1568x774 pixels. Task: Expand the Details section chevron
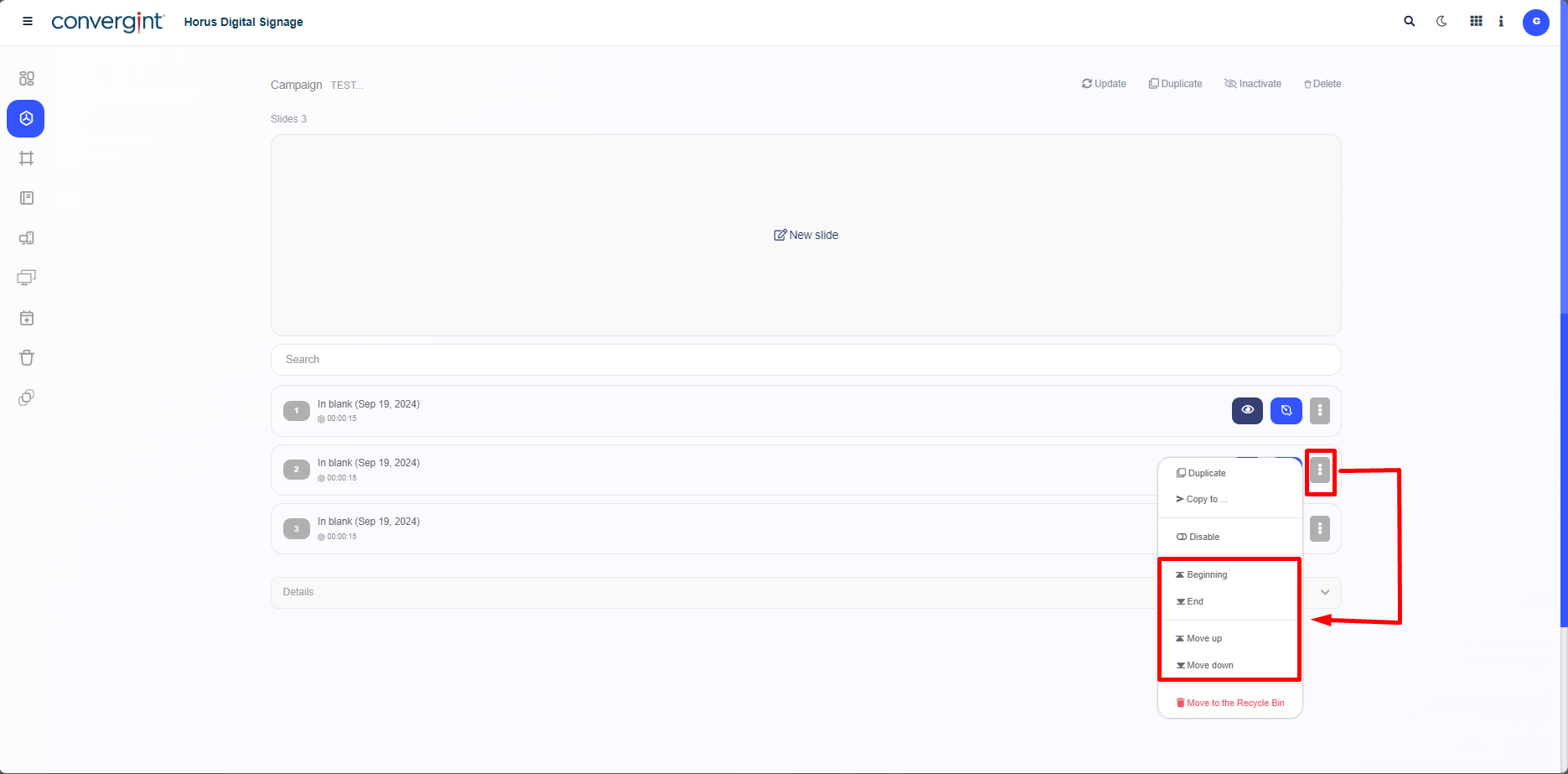(1325, 593)
